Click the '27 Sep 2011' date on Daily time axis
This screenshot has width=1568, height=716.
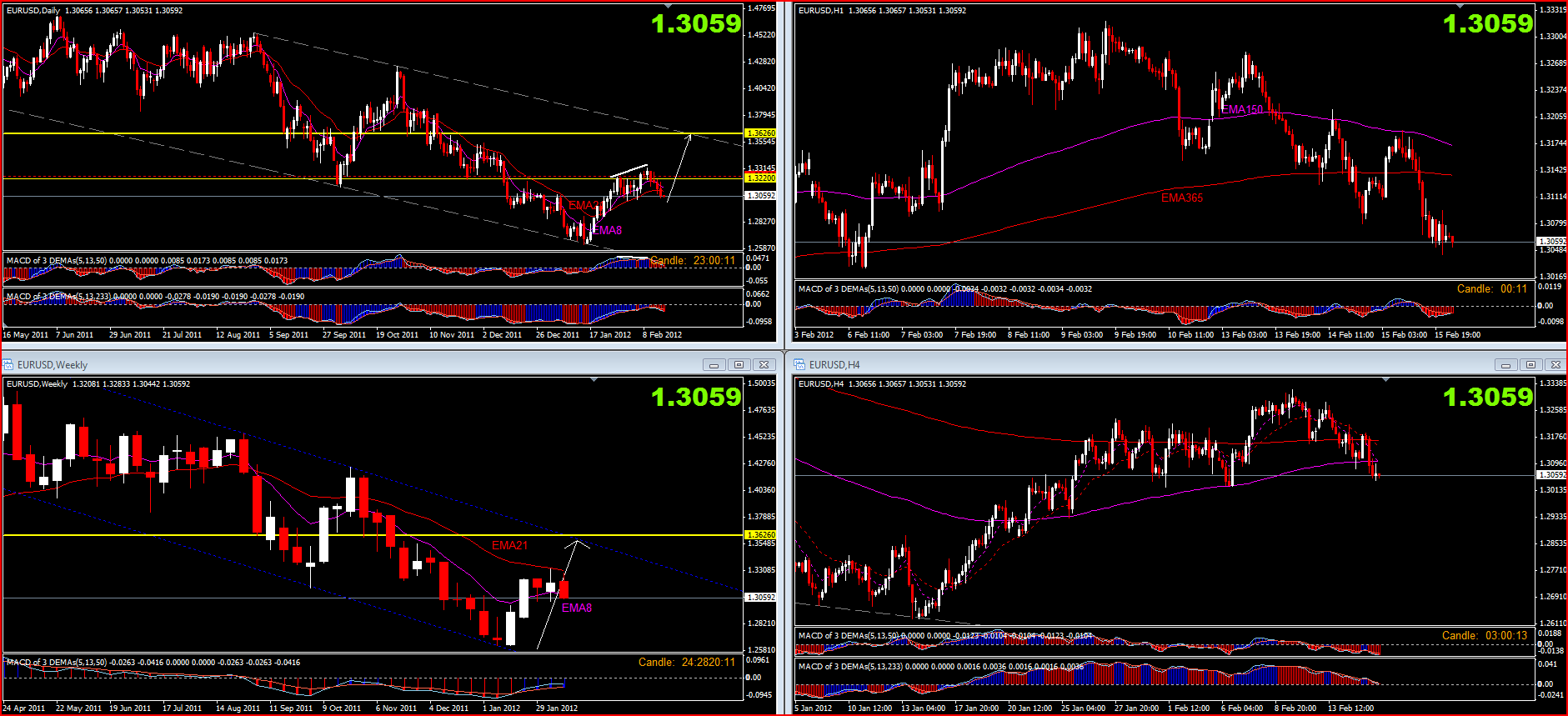tap(344, 335)
